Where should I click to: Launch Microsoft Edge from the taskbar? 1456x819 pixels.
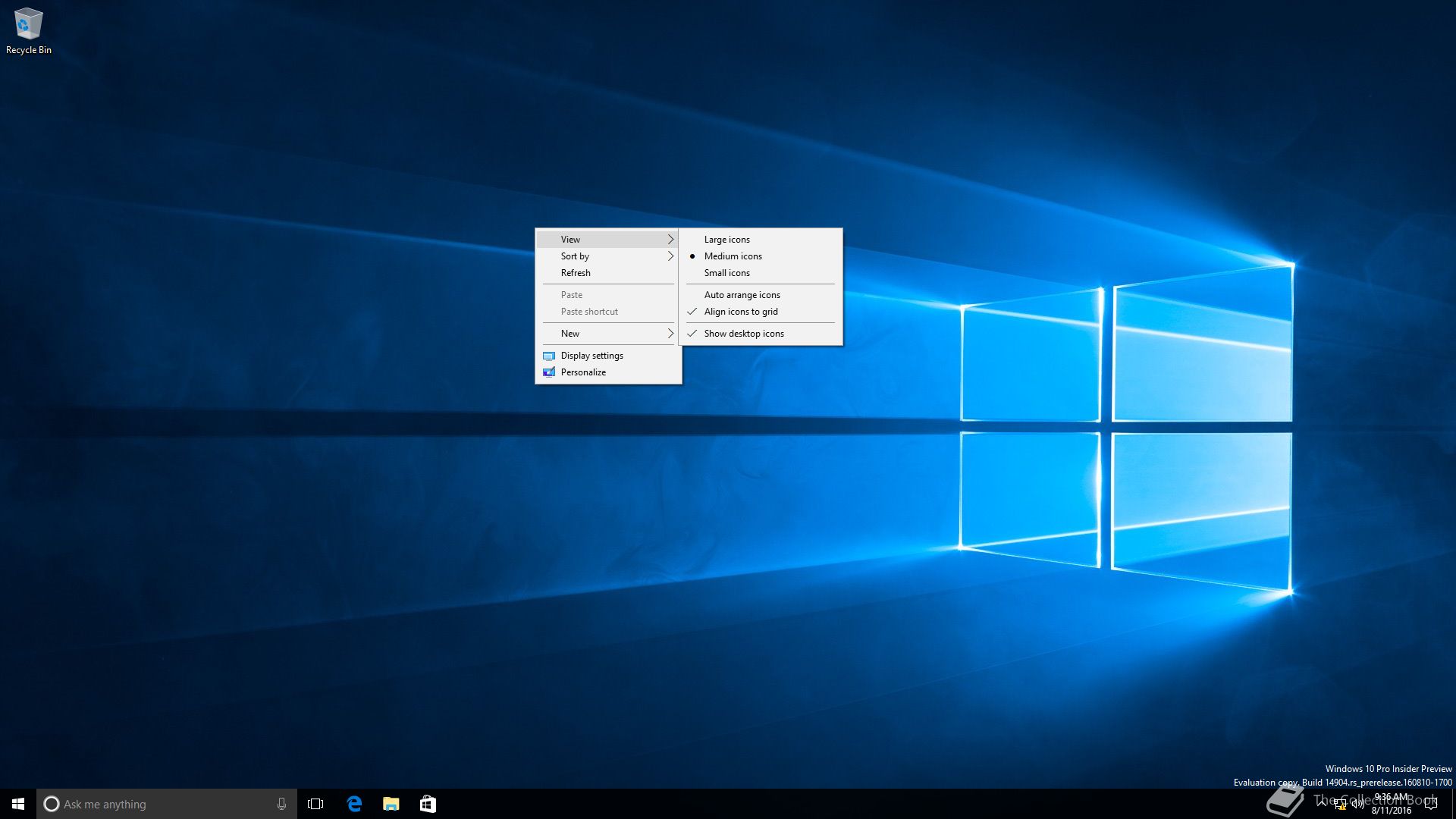pyautogui.click(x=353, y=804)
